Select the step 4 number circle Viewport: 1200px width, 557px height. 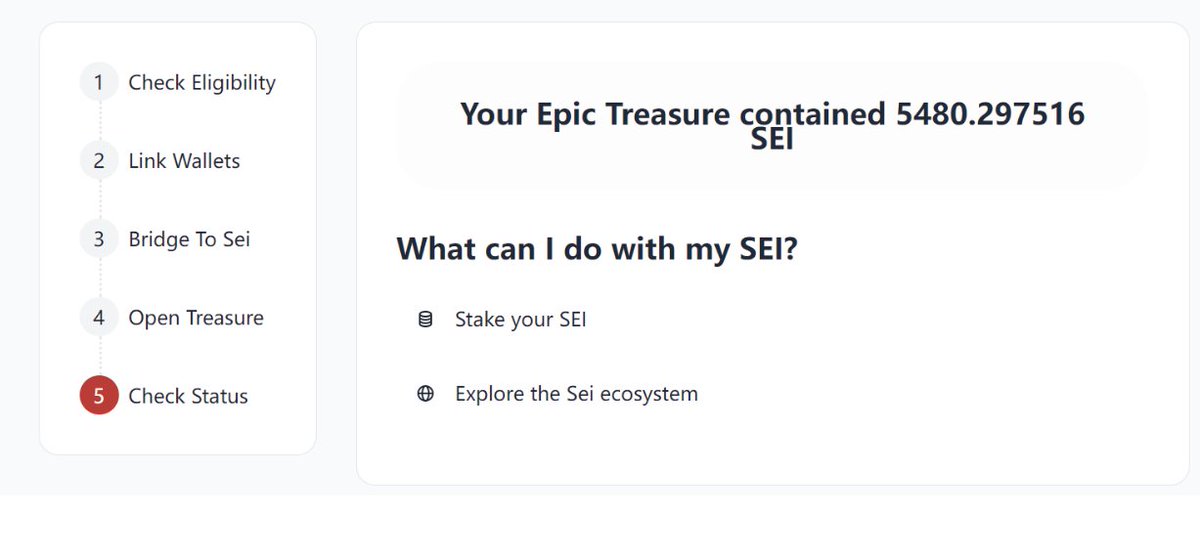(x=99, y=318)
